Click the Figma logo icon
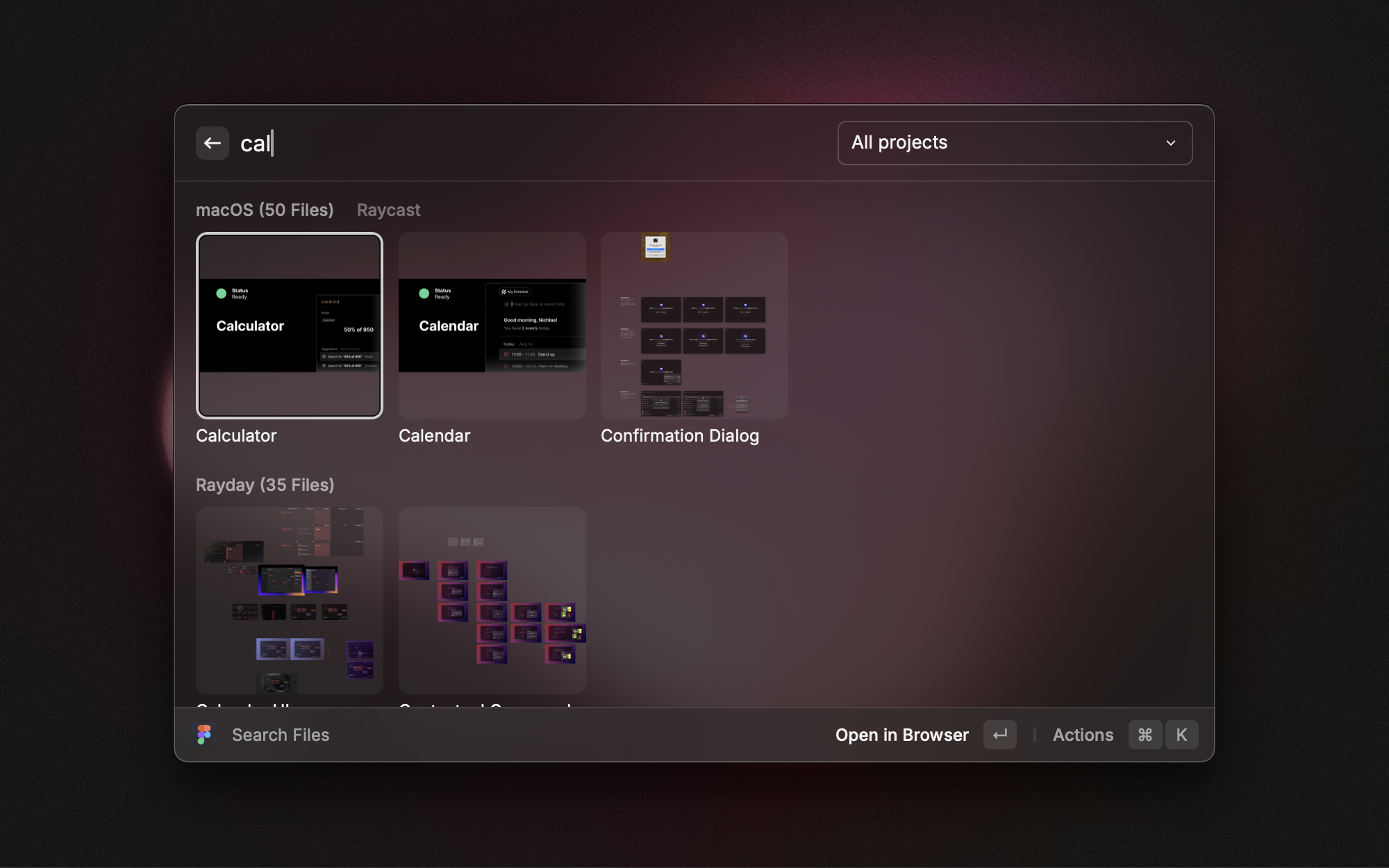The height and width of the screenshot is (868, 1389). coord(204,735)
